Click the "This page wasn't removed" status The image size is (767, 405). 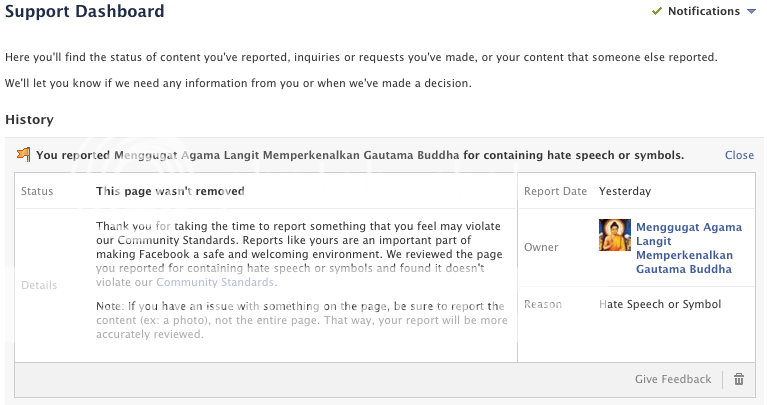(170, 191)
